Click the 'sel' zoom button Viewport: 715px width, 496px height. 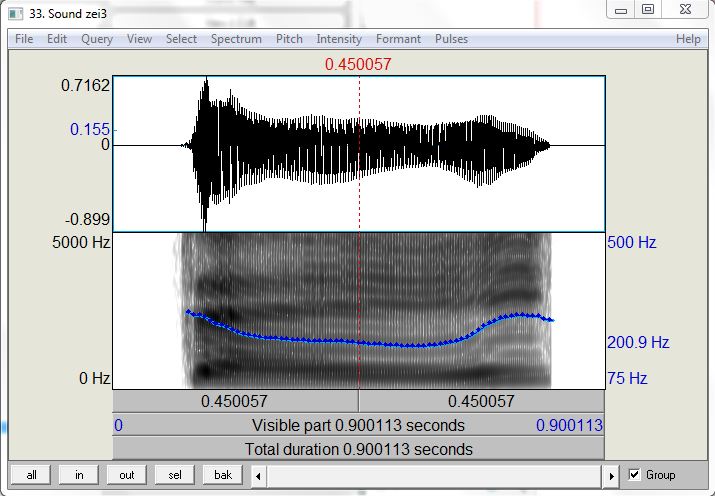[175, 475]
